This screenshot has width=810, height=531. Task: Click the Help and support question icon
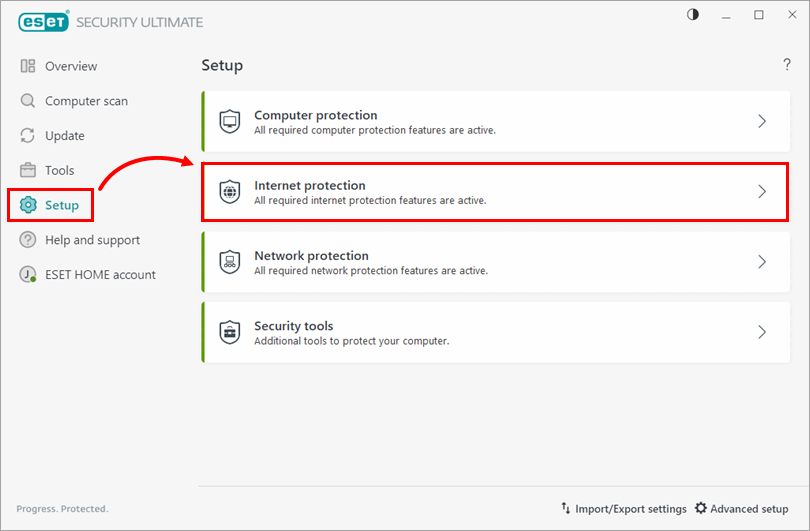[x=28, y=240]
